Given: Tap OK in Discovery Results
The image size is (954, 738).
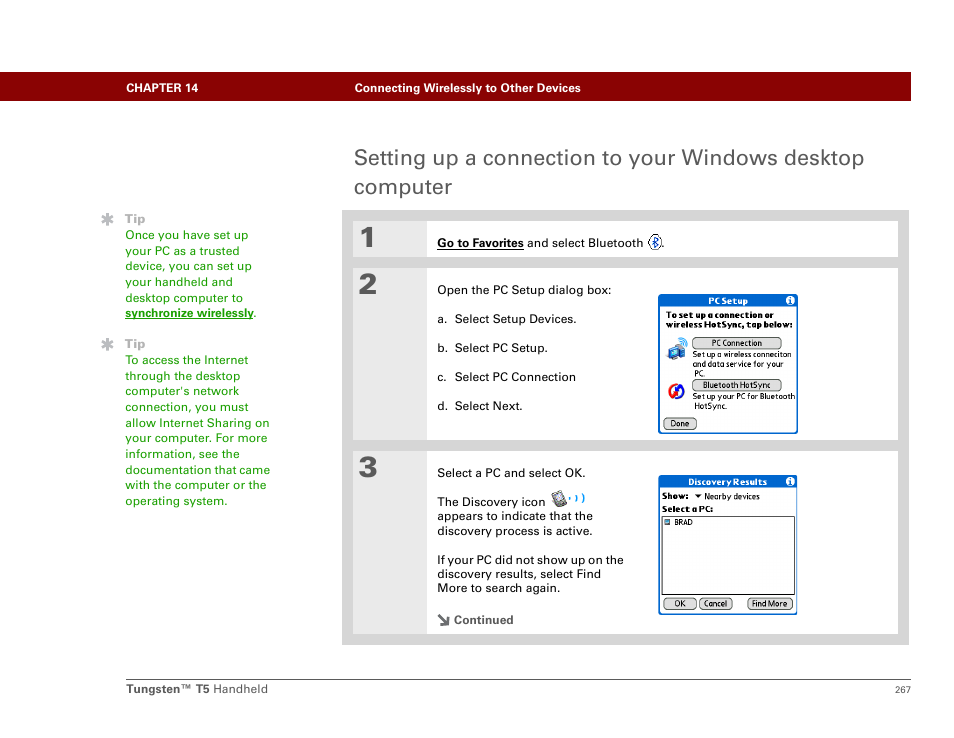Looking at the screenshot, I should tap(680, 604).
